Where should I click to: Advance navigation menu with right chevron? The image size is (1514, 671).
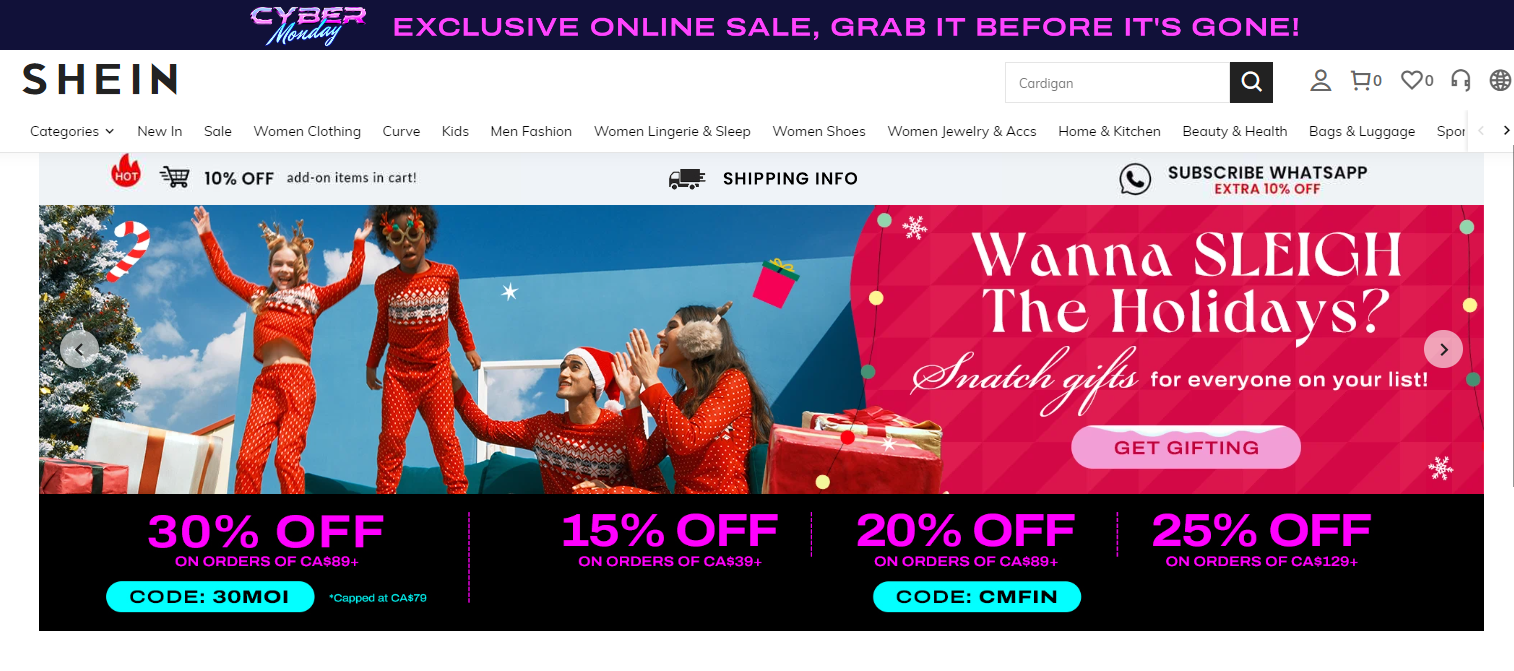(x=1506, y=131)
